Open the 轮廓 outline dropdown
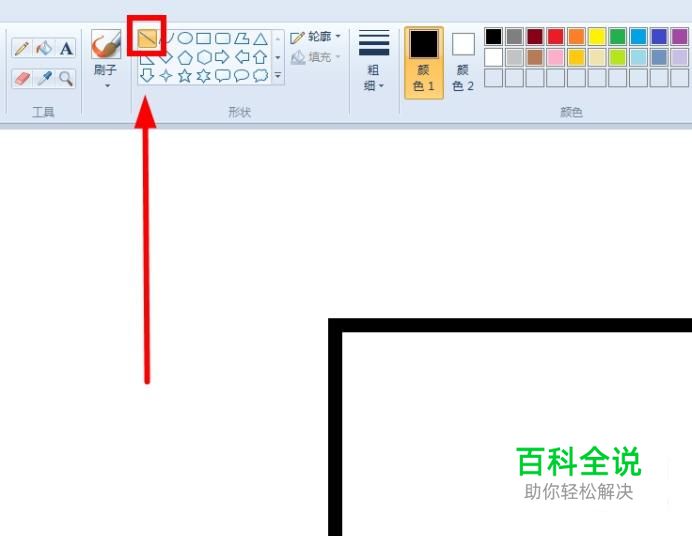 [x=315, y=37]
